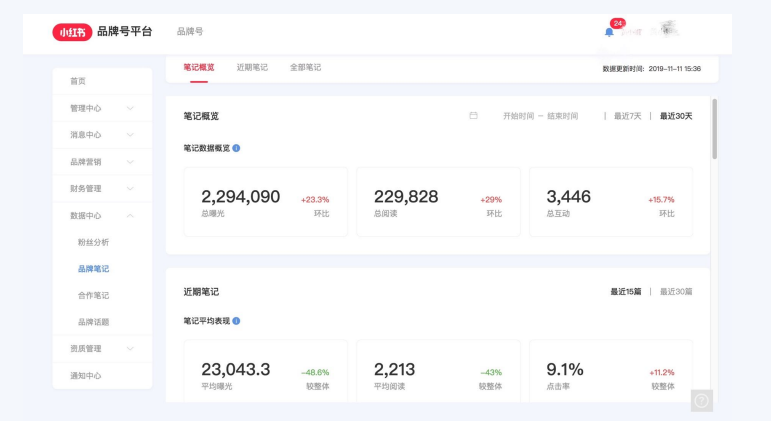
Task: Click the notification badge 24
Action: point(618,23)
